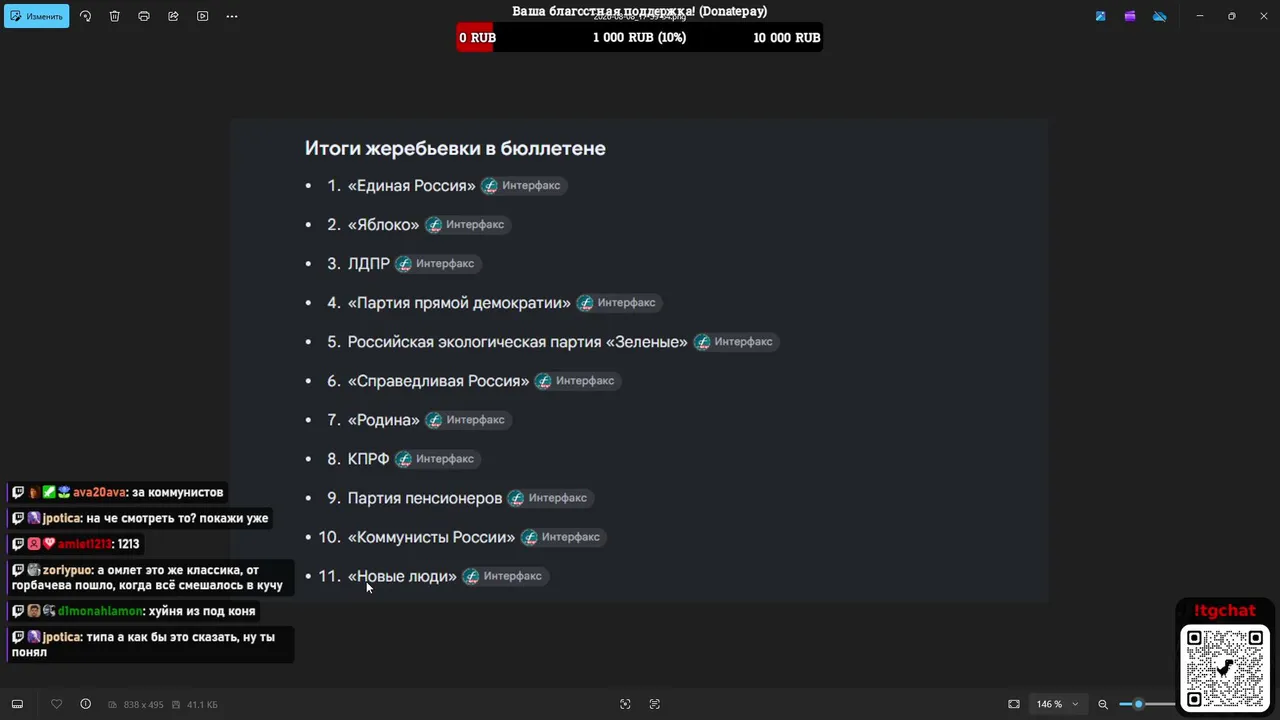The height and width of the screenshot is (720, 1280).
Task: Show file info with the info icon
Action: (x=85, y=704)
